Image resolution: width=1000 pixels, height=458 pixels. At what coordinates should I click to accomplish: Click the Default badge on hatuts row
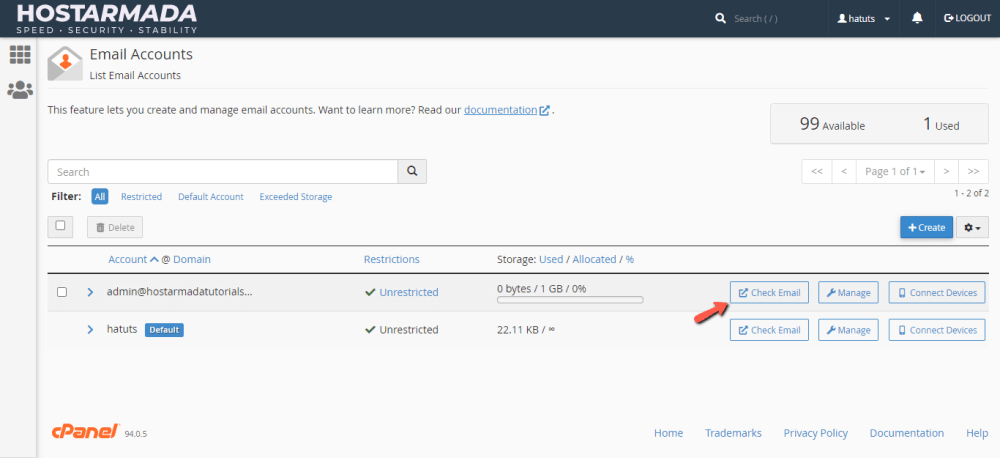(165, 330)
